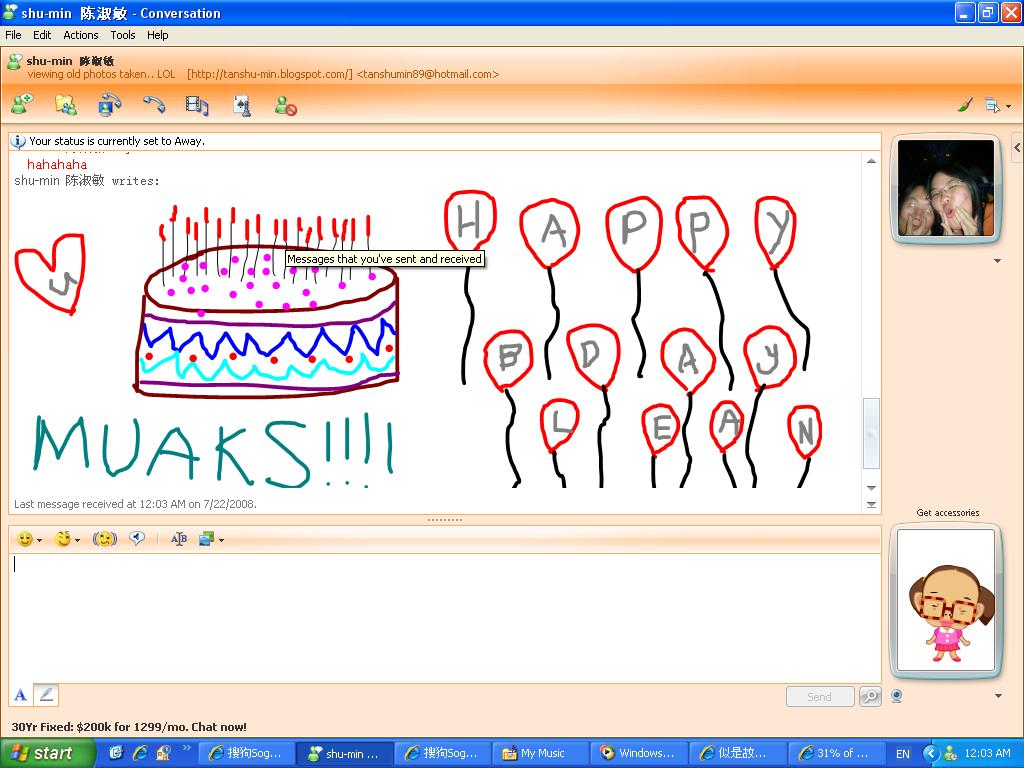The width and height of the screenshot is (1024, 768).
Task: Open the dropdown below your cartoon avatar
Action: [998, 696]
